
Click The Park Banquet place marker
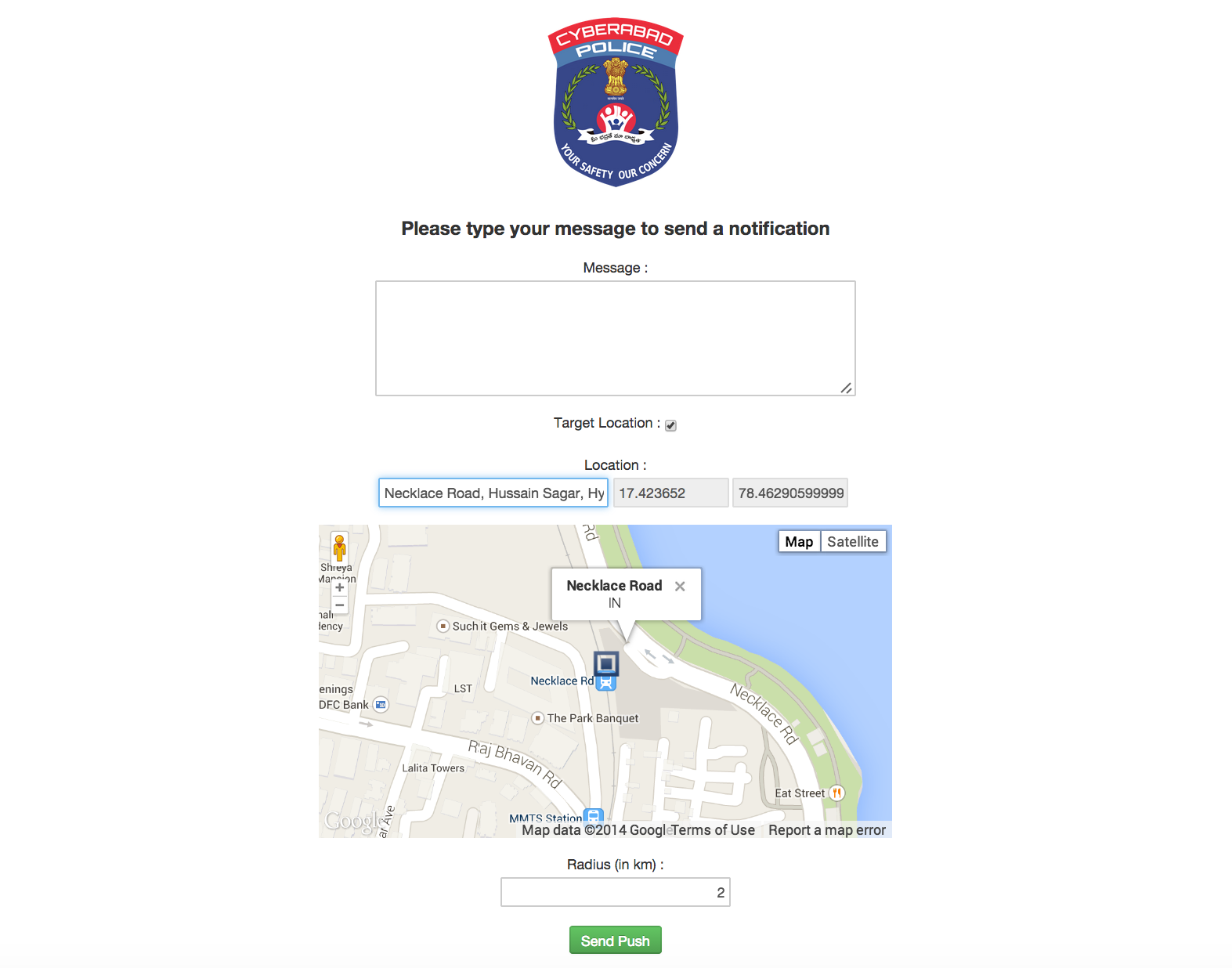pyautogui.click(x=537, y=717)
